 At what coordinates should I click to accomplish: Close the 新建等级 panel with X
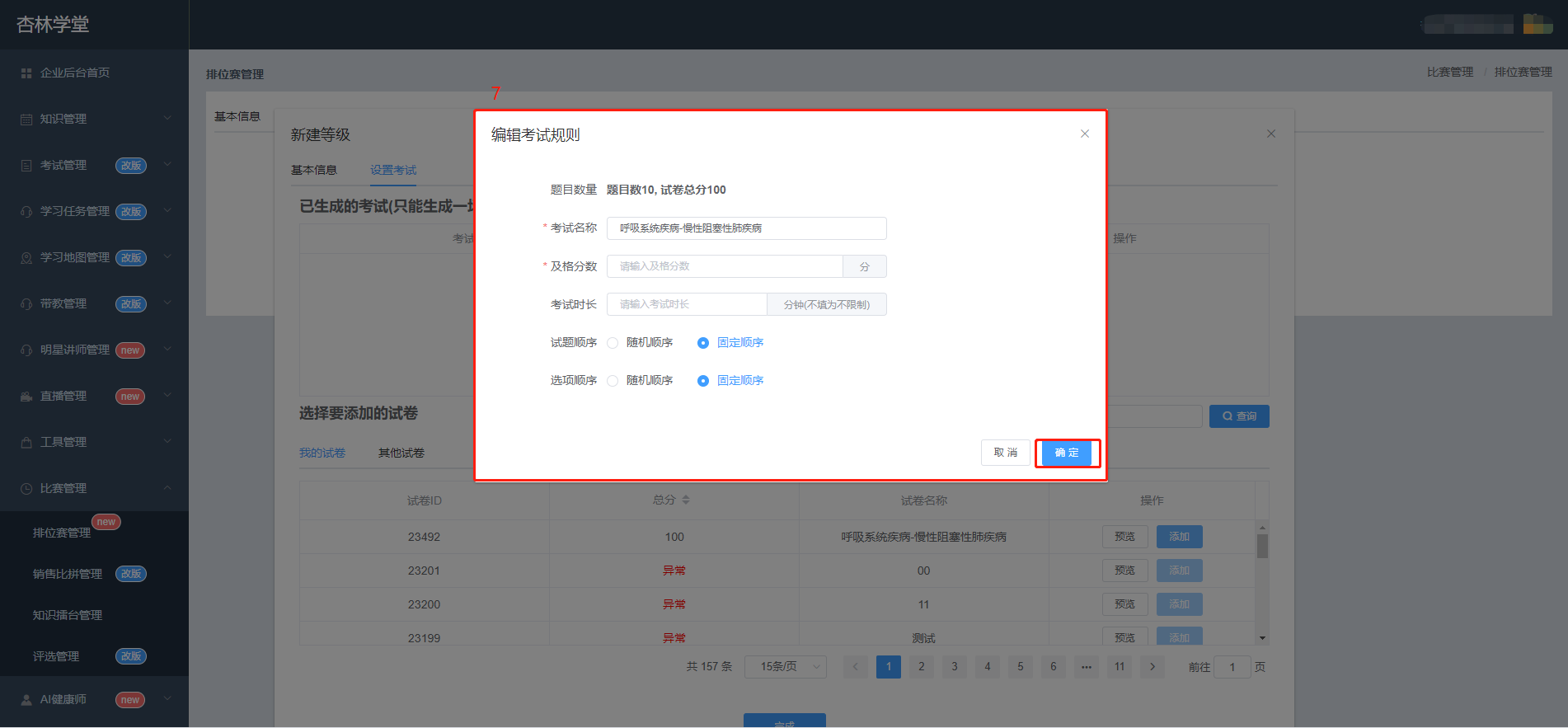click(x=1271, y=134)
